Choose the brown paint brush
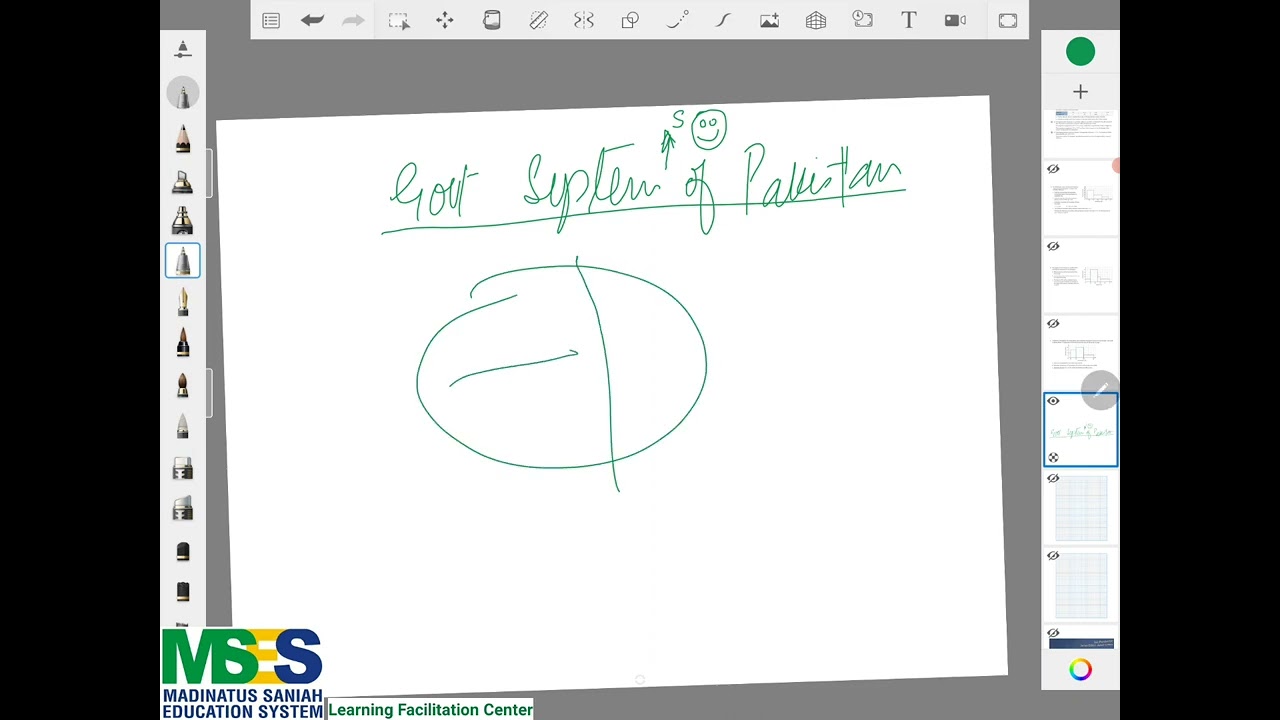1280x720 pixels. click(183, 385)
